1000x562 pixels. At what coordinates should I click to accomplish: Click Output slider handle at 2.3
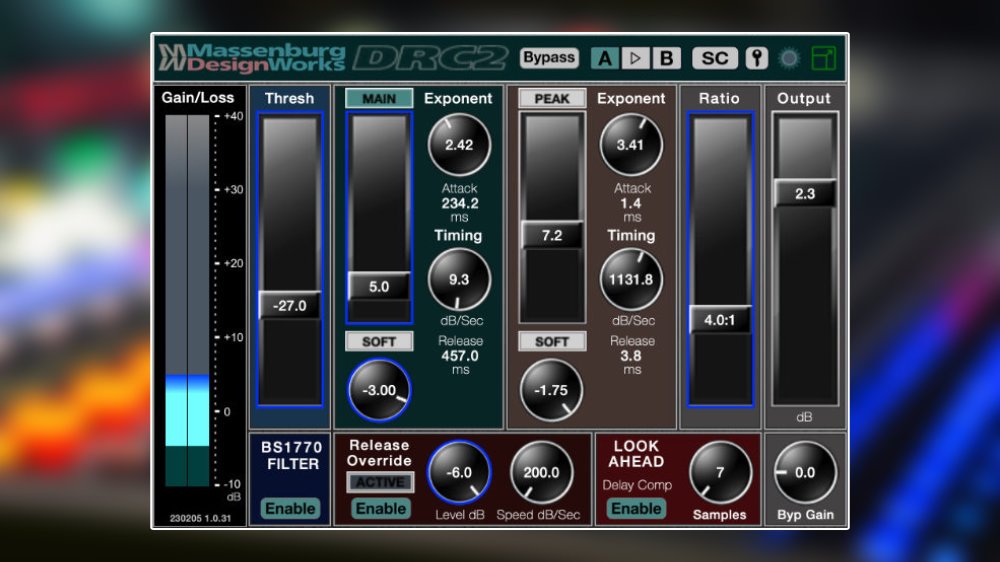[x=805, y=193]
